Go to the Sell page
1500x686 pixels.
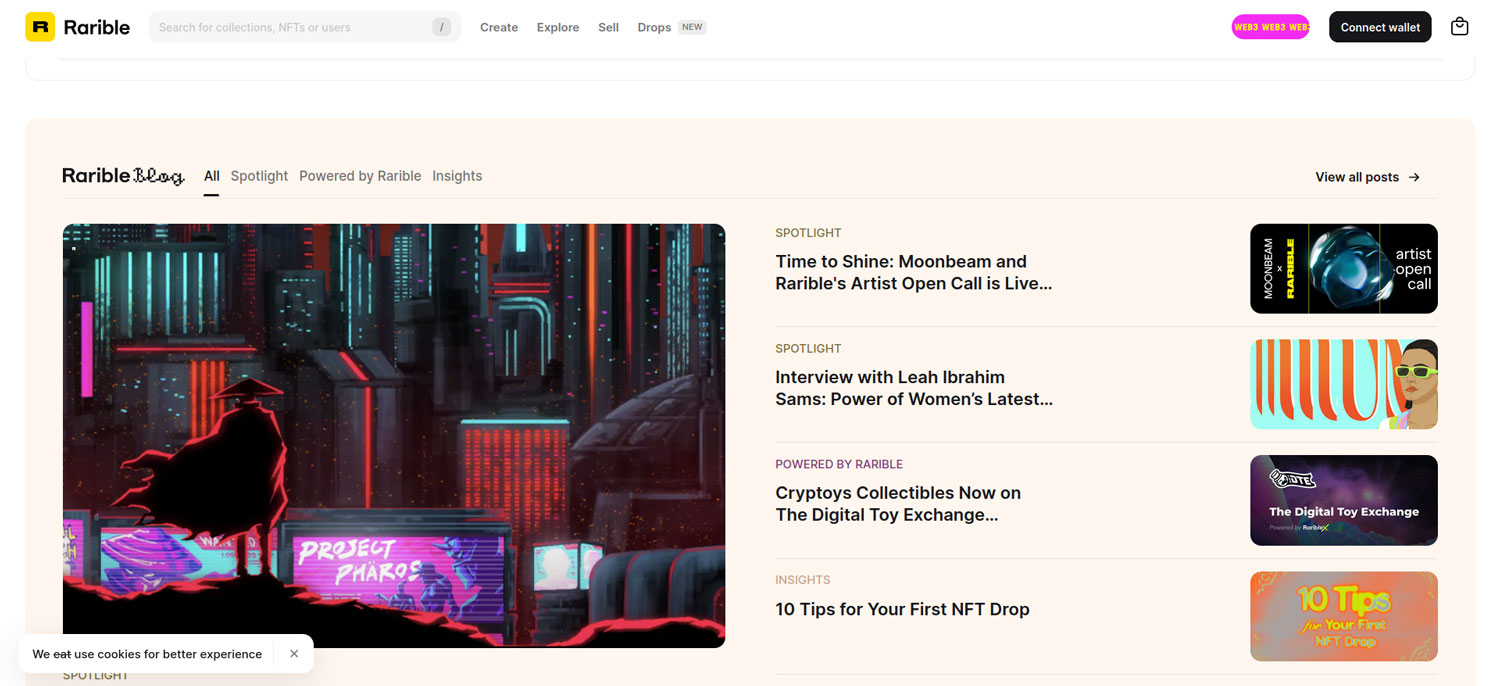point(609,27)
